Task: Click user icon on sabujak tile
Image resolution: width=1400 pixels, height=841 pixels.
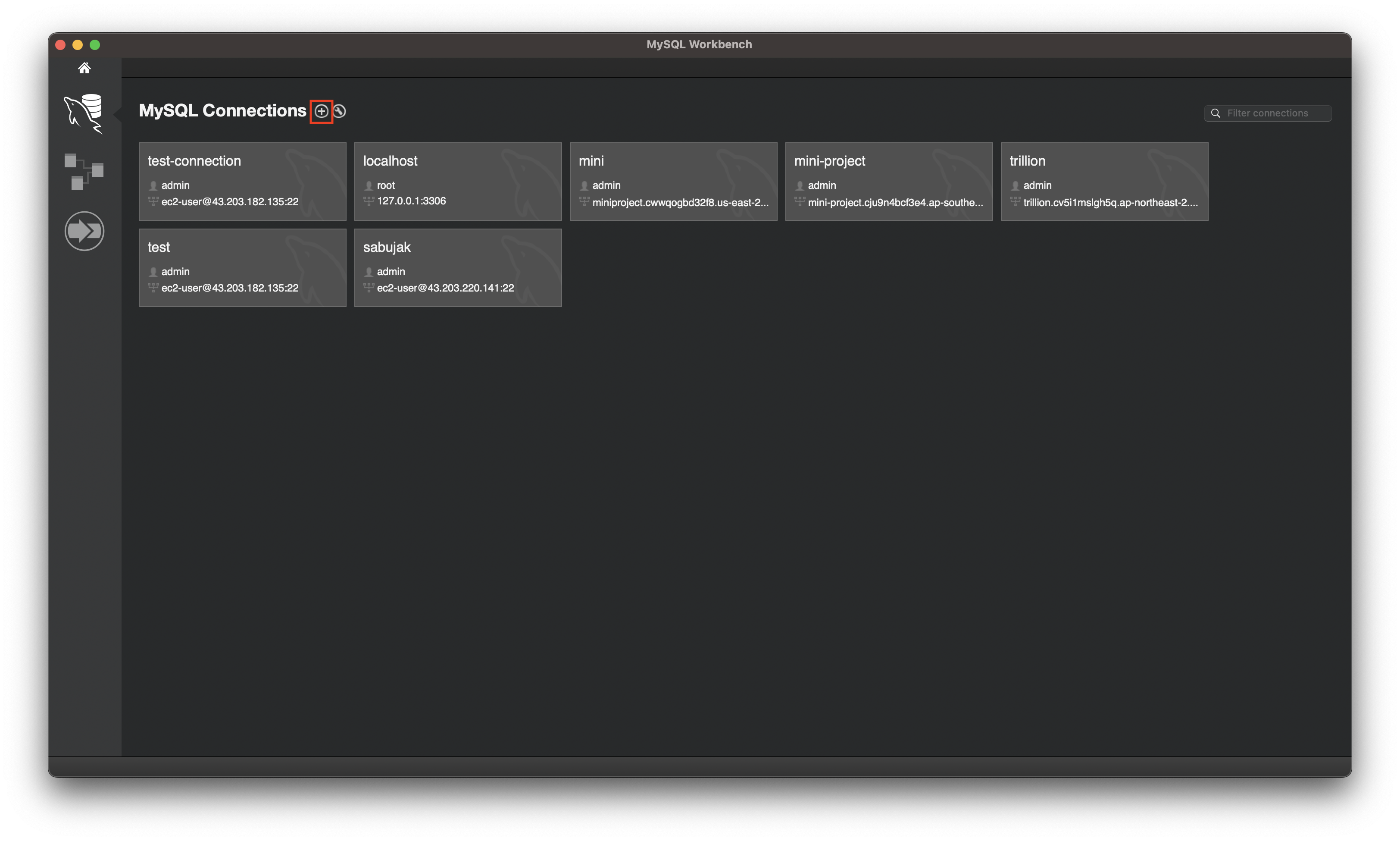Action: (369, 272)
